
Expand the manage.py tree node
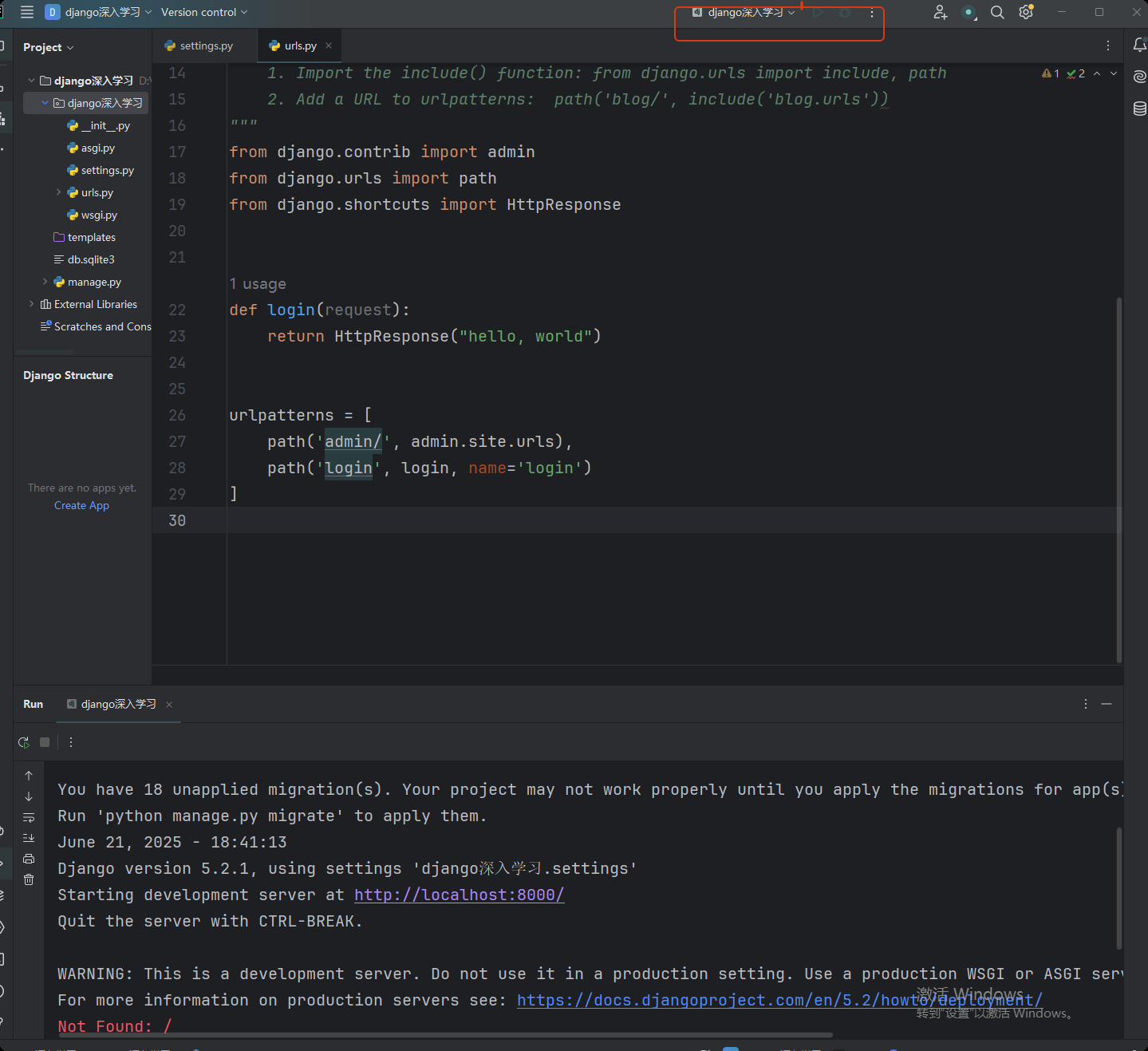pyautogui.click(x=45, y=282)
